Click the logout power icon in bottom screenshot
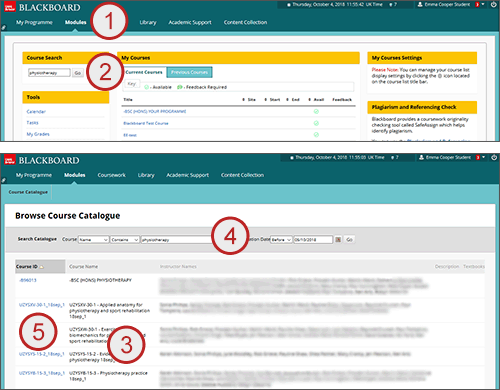 494,157
